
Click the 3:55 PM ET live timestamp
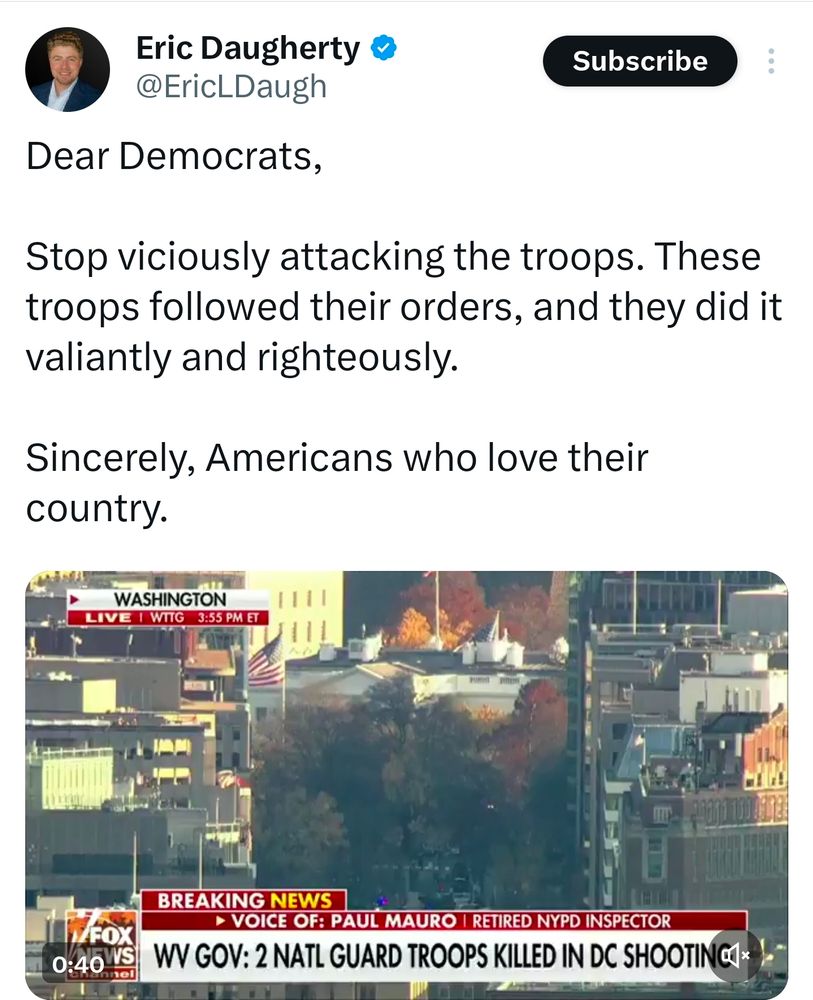(x=228, y=617)
